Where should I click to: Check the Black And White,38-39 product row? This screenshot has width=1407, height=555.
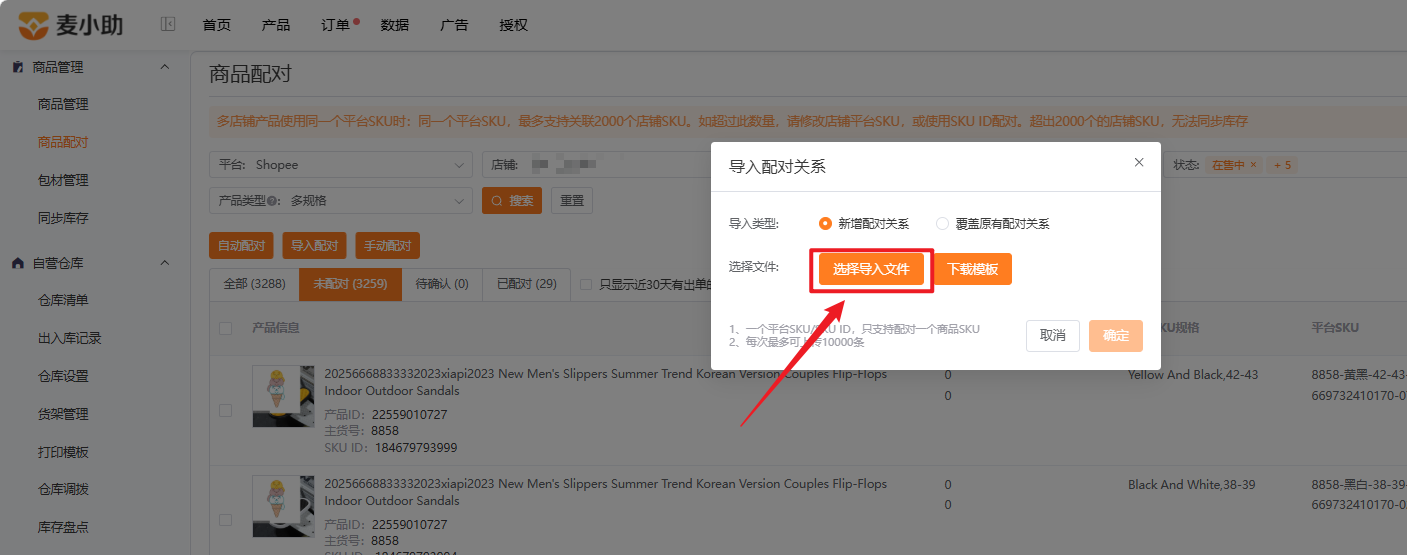pyautogui.click(x=225, y=520)
